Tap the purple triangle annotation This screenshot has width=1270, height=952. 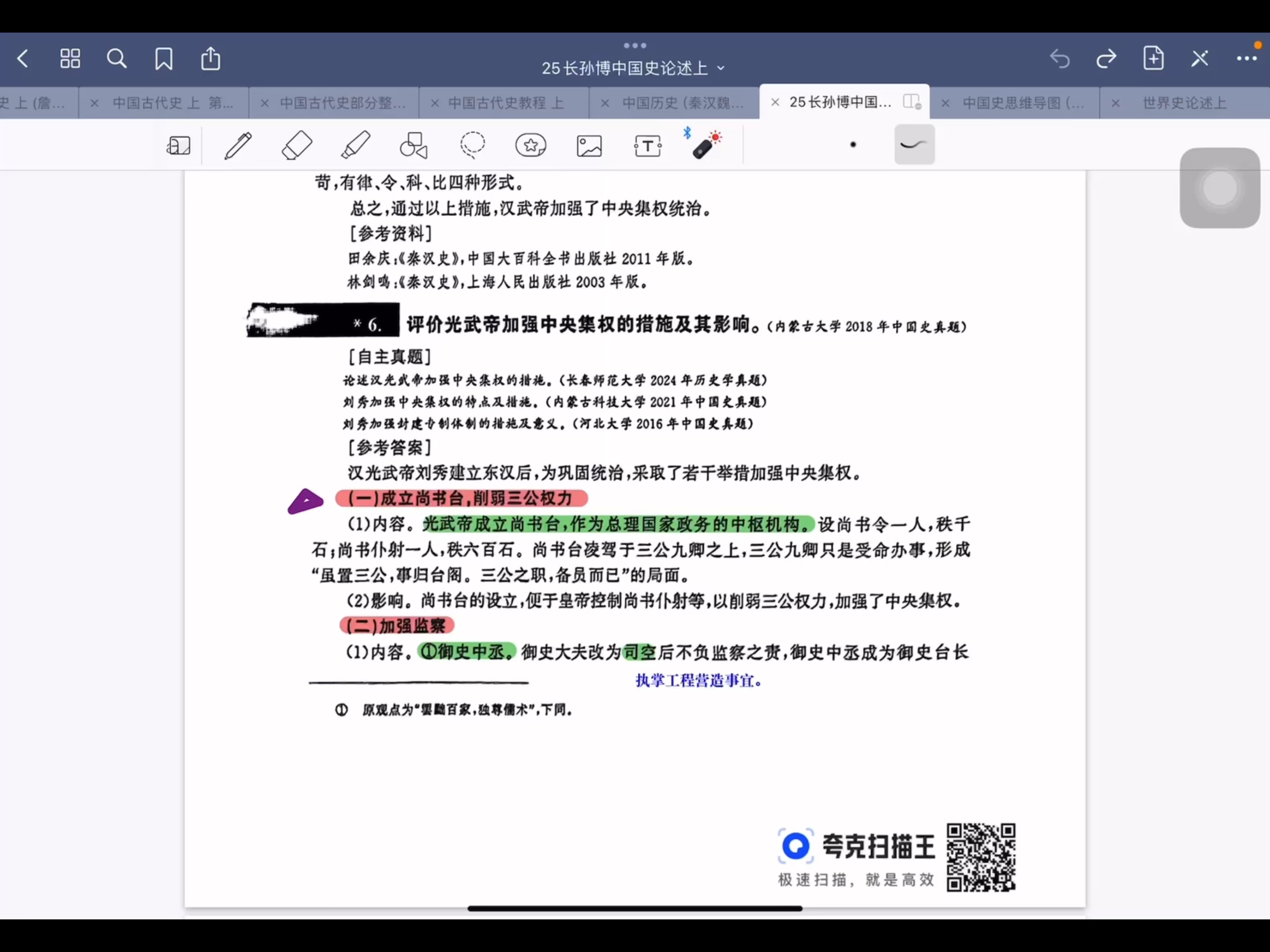pyautogui.click(x=306, y=502)
